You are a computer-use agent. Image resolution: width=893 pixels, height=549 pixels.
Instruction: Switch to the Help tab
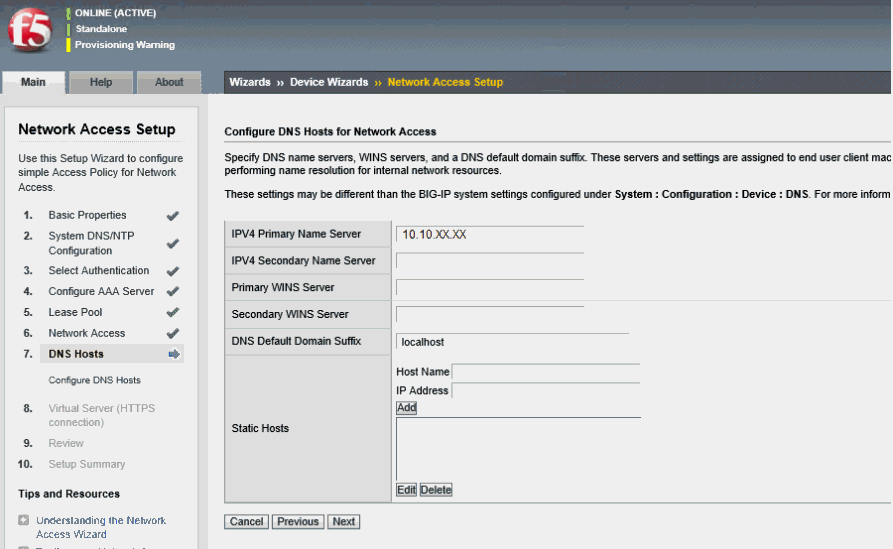[x=101, y=82]
